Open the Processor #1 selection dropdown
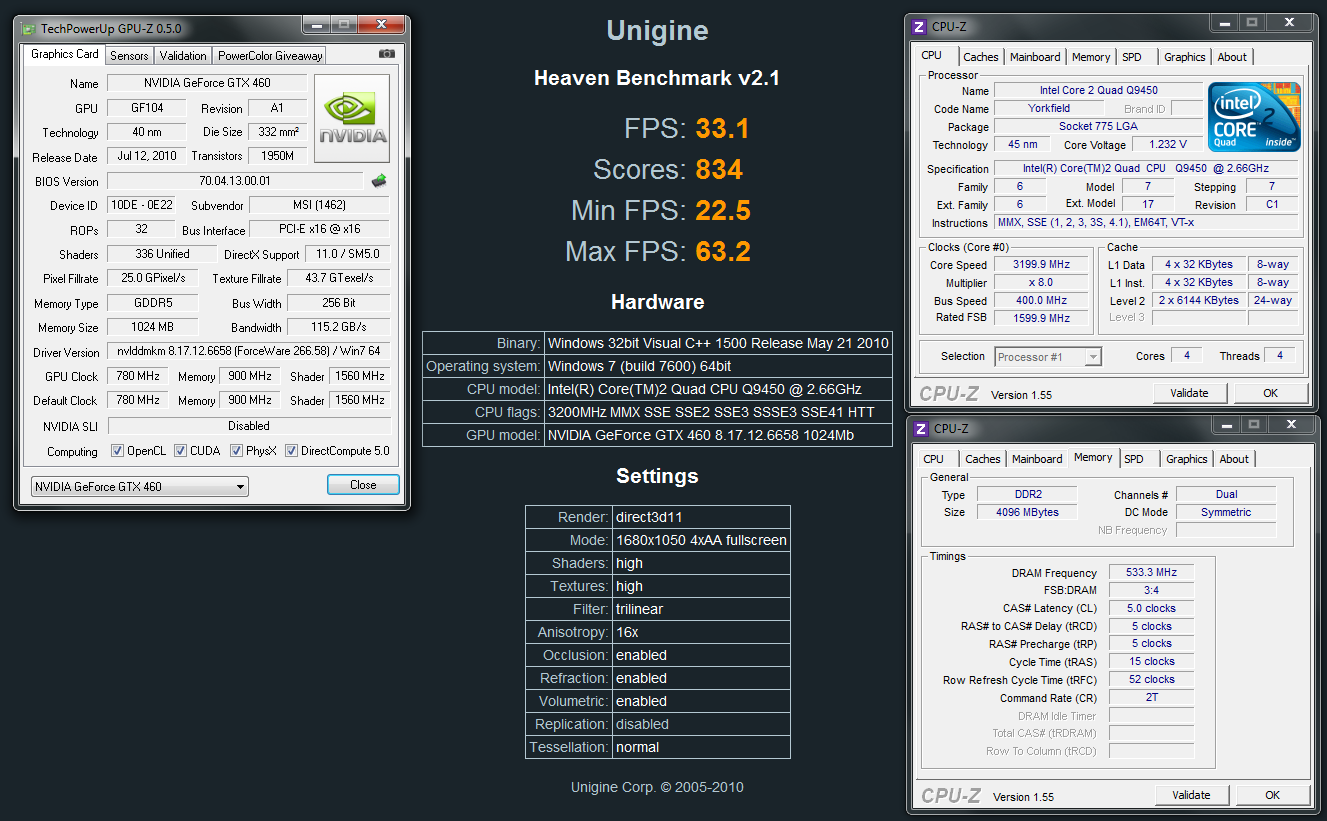Viewport: 1327px width, 821px height. coord(1048,356)
